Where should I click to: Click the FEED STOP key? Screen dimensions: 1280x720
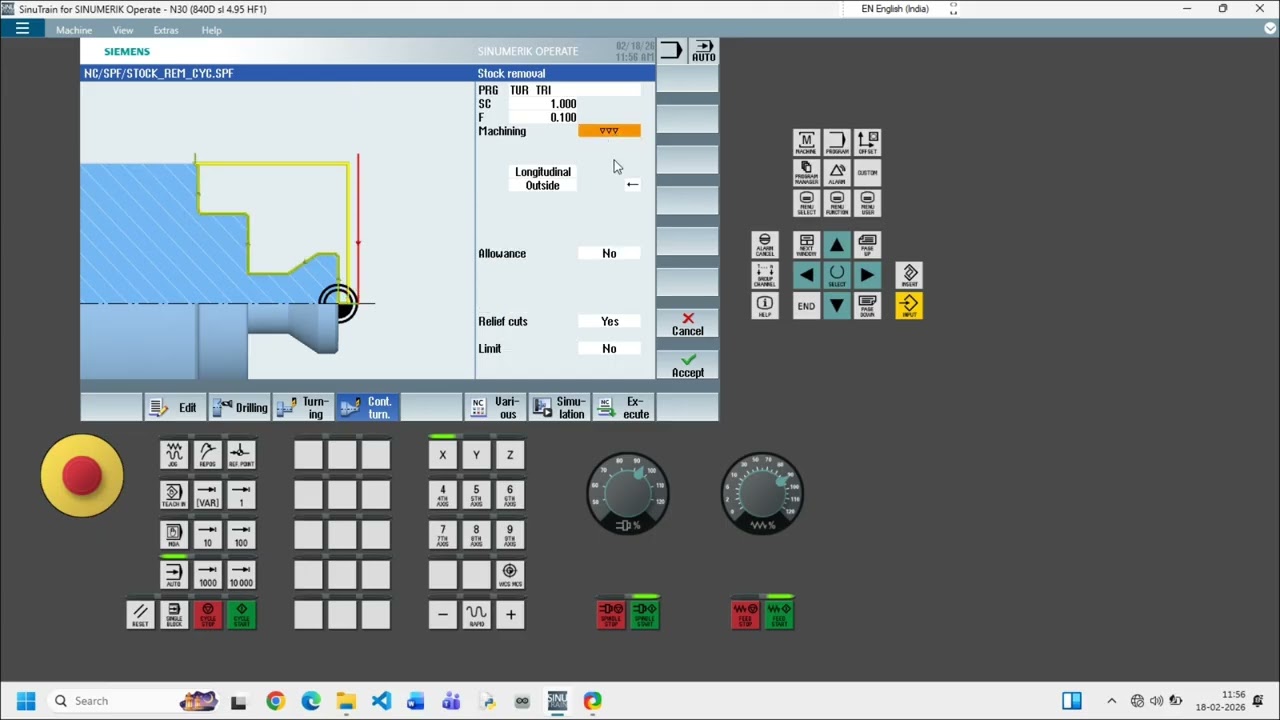[745, 614]
